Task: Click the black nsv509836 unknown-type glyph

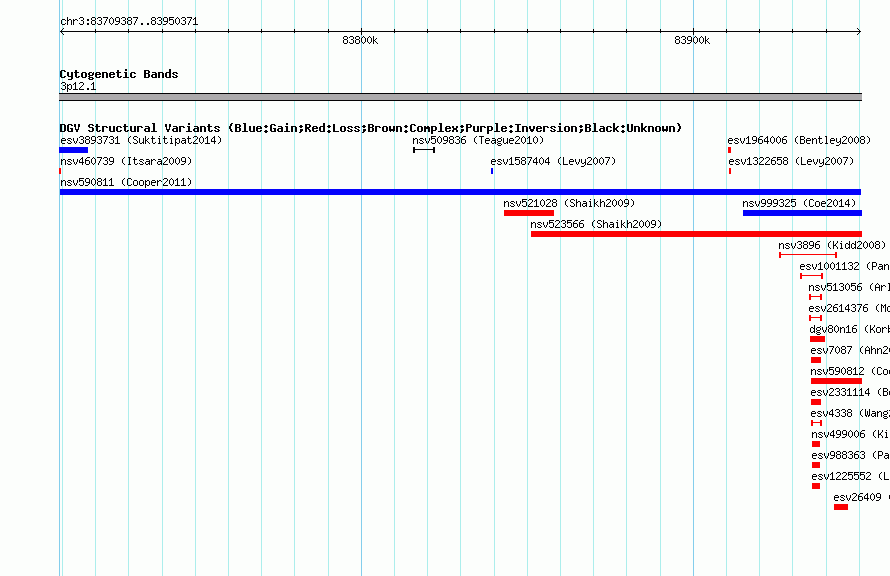Action: [424, 150]
